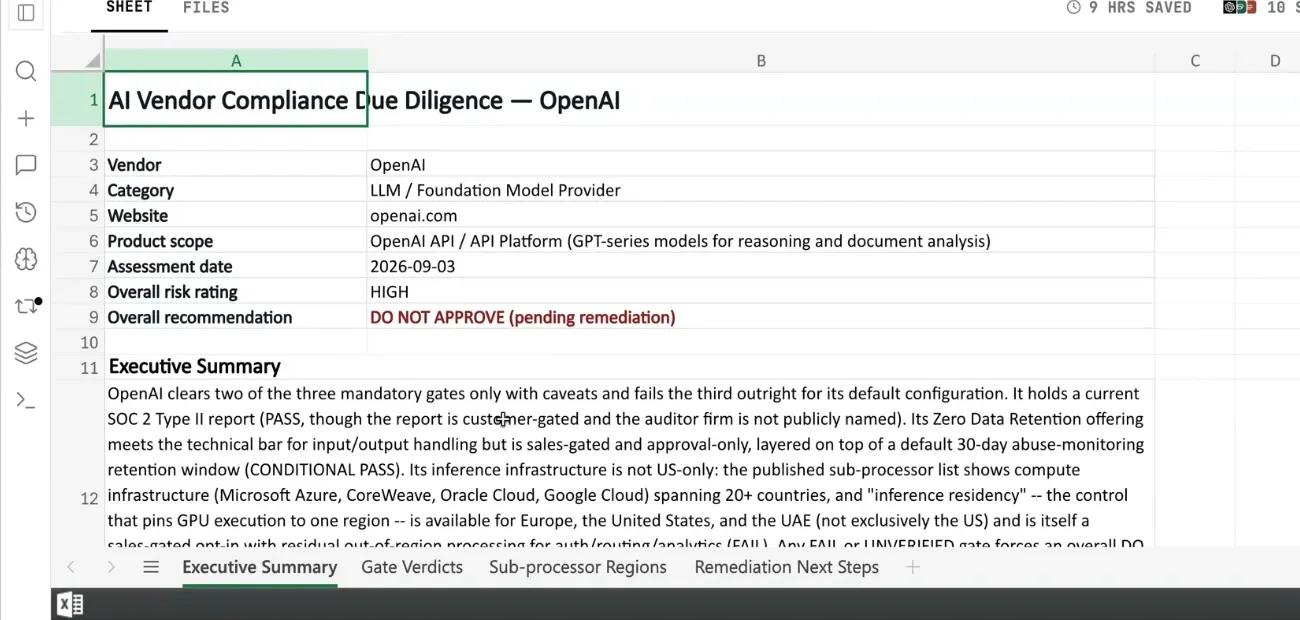Select row 12 header
This screenshot has width=1300, height=620.
point(78,463)
